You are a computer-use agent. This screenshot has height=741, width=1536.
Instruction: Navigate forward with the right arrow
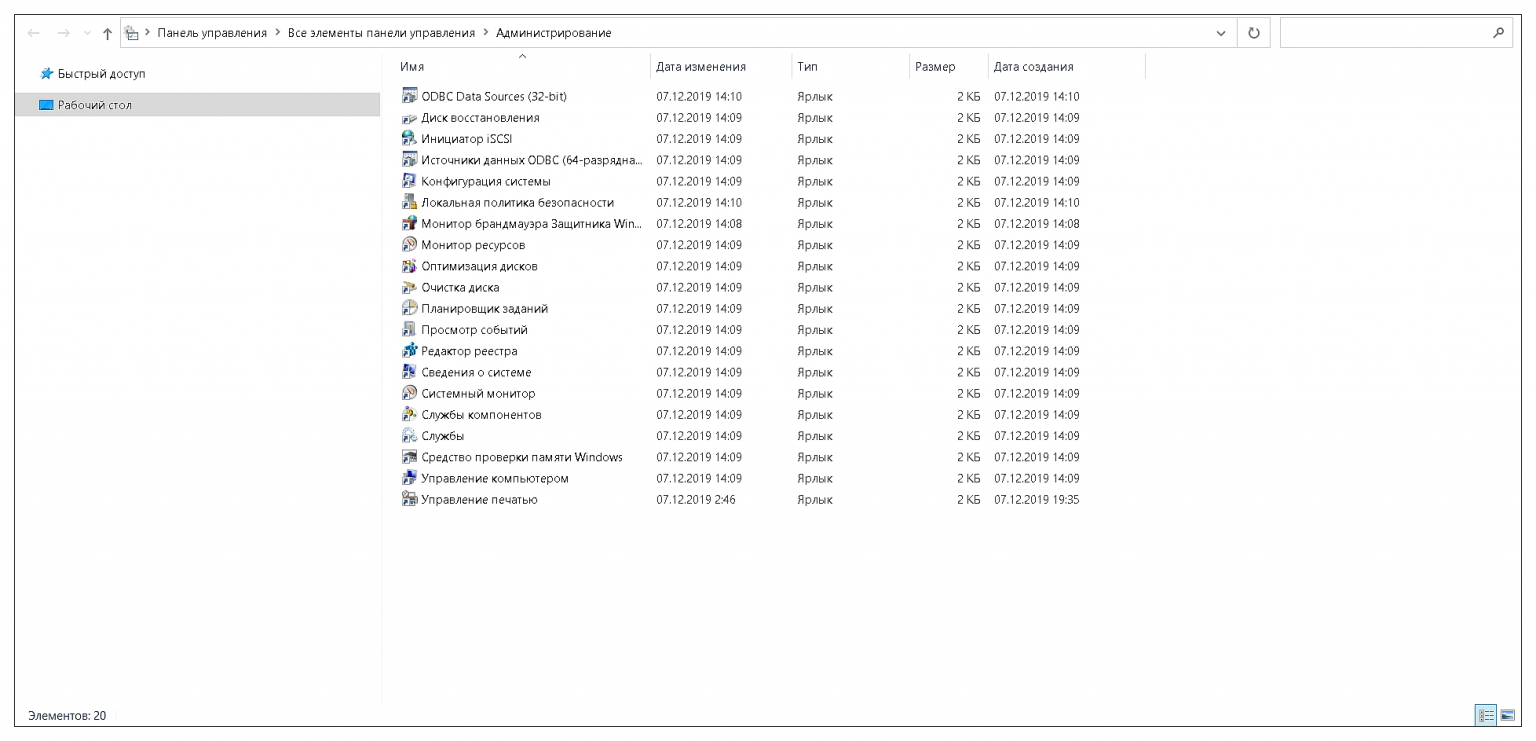(x=64, y=33)
